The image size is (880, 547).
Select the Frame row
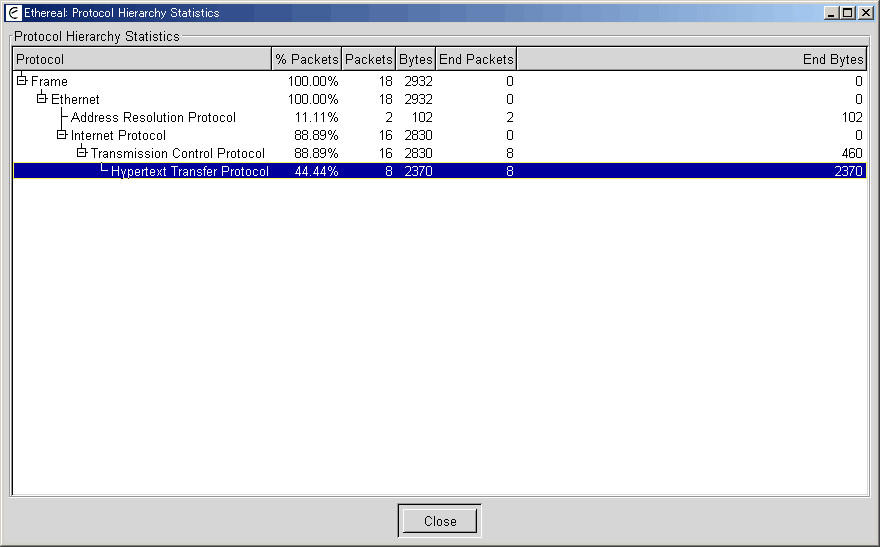(x=439, y=81)
